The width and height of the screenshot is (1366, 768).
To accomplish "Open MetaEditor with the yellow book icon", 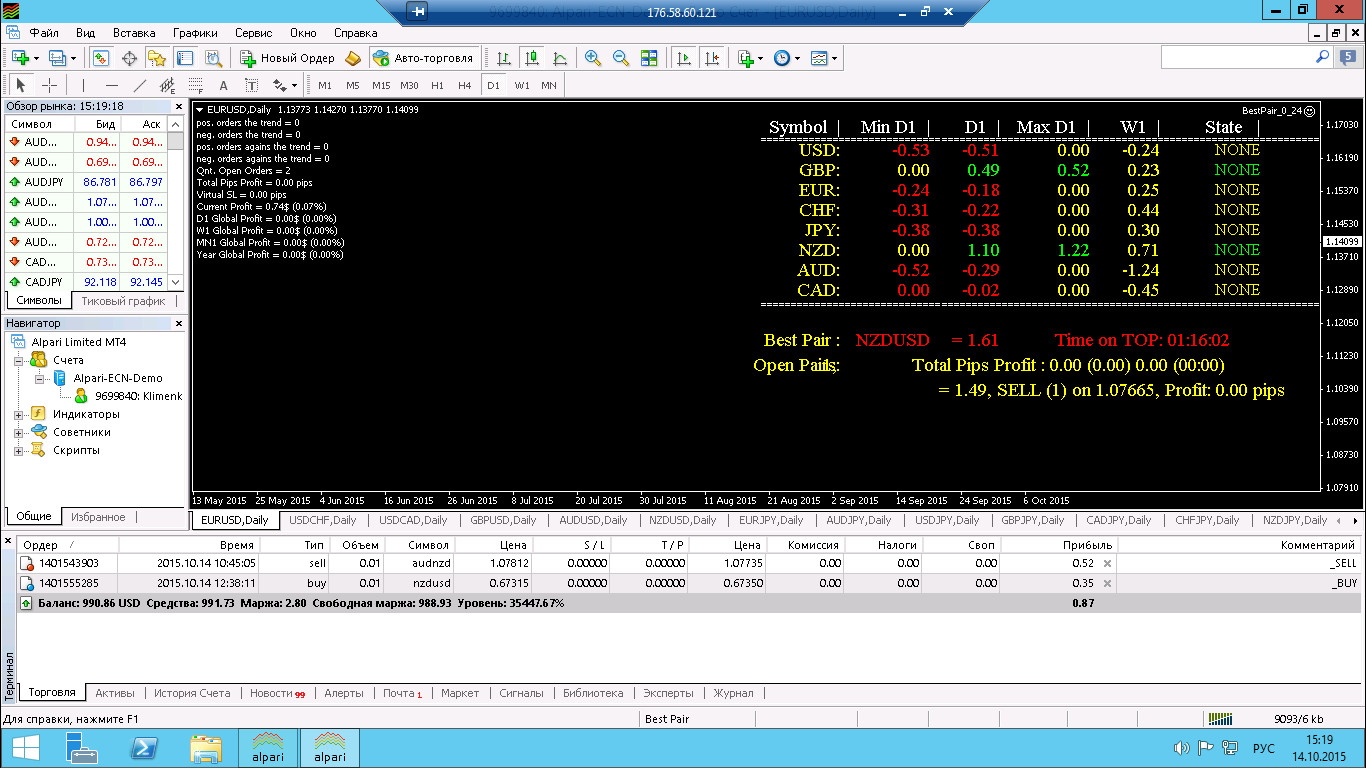I will click(x=353, y=59).
